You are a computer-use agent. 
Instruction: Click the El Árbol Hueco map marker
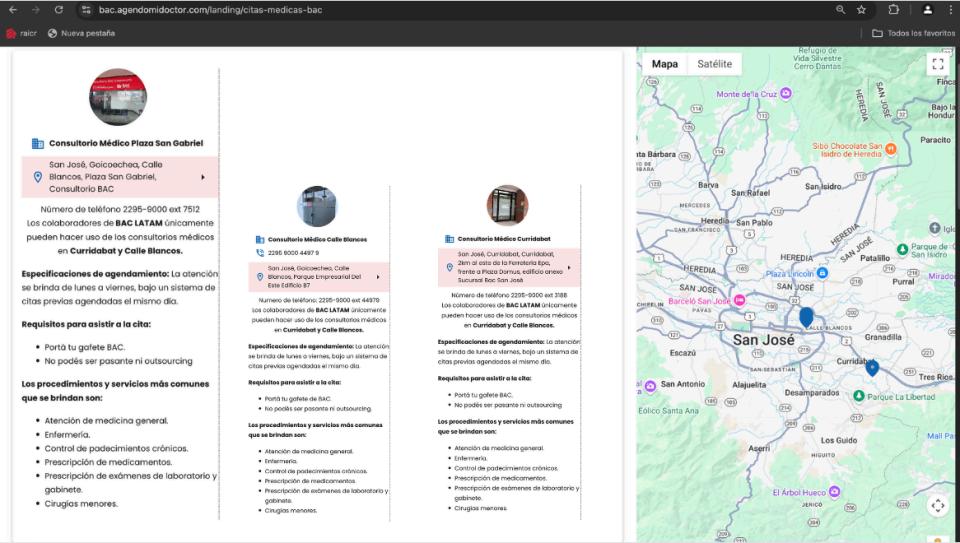click(834, 492)
